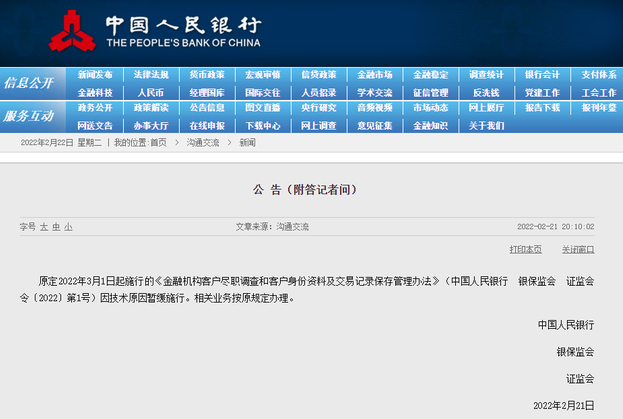Viewport: 623px width, 419px height.
Task: Set font size to 小
Action: tap(68, 227)
